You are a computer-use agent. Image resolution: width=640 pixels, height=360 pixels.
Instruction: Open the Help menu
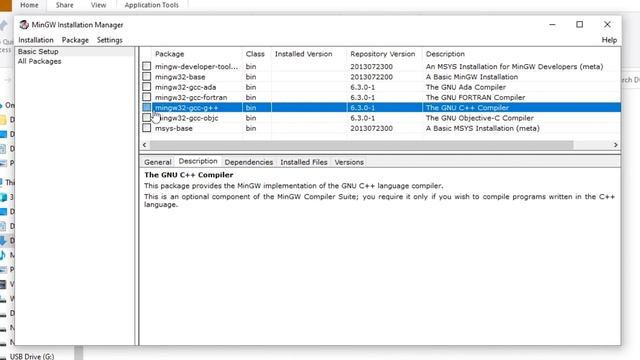tap(609, 40)
